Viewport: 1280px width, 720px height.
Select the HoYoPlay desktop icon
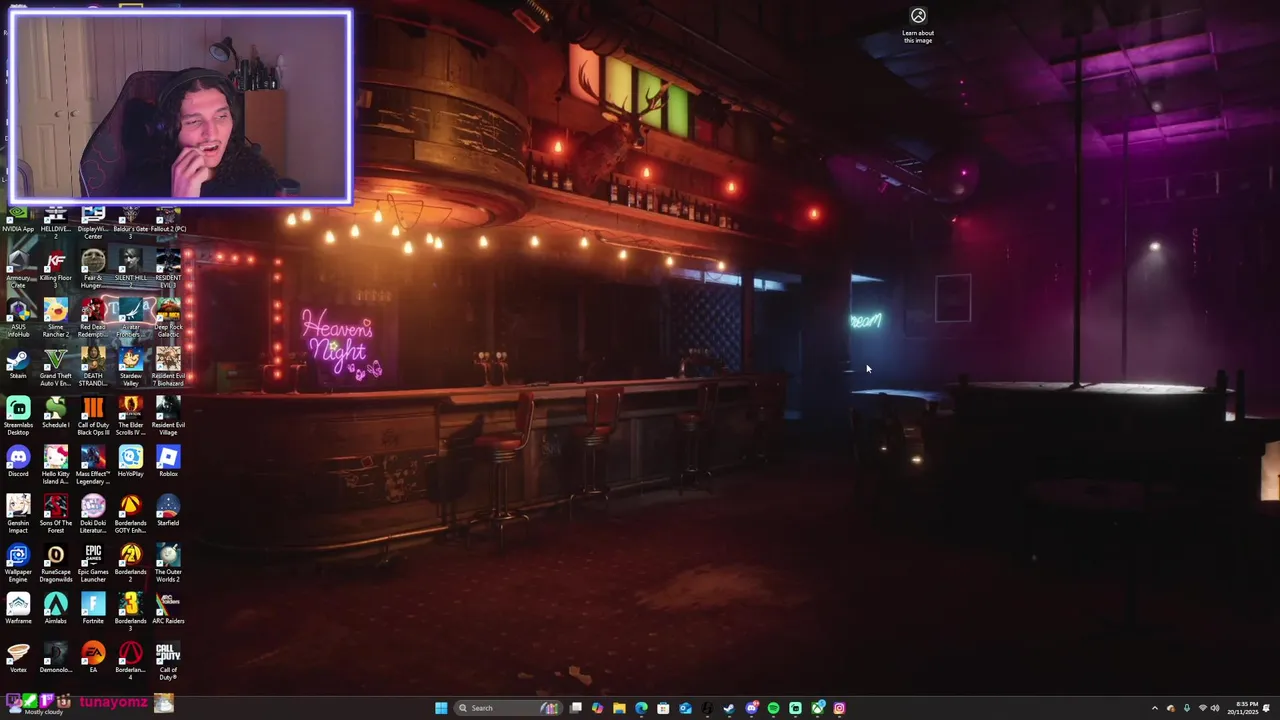click(x=130, y=462)
